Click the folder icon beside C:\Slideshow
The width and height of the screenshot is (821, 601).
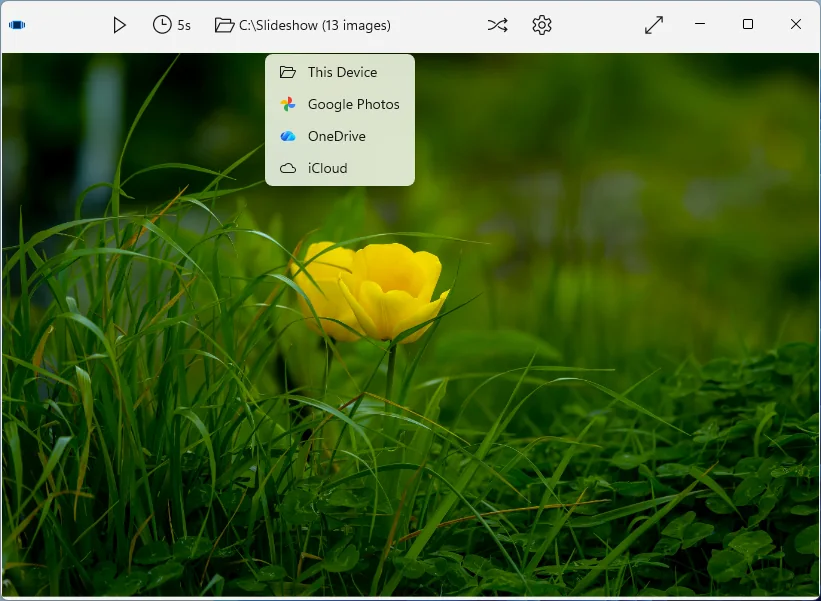pyautogui.click(x=224, y=25)
